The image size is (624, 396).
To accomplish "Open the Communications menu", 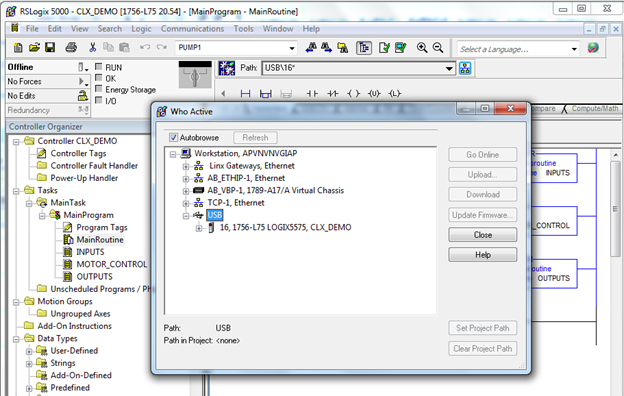I will tap(192, 29).
